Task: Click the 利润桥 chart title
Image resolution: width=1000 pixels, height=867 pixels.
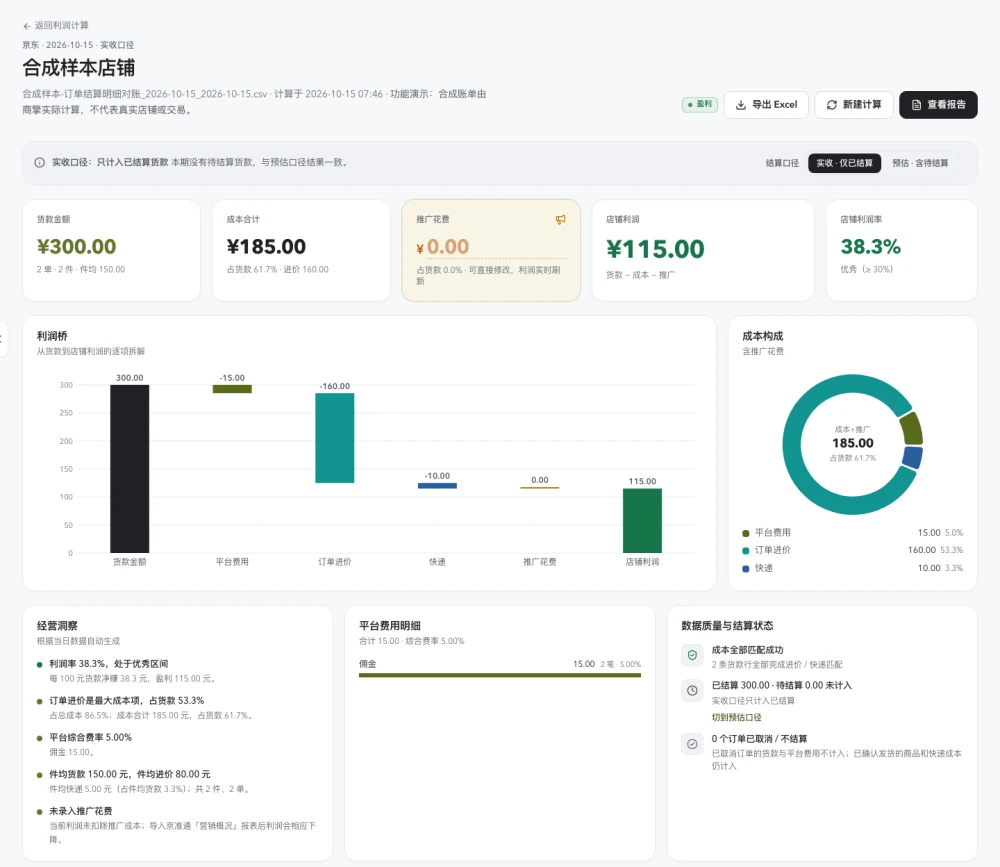Action: (x=52, y=336)
